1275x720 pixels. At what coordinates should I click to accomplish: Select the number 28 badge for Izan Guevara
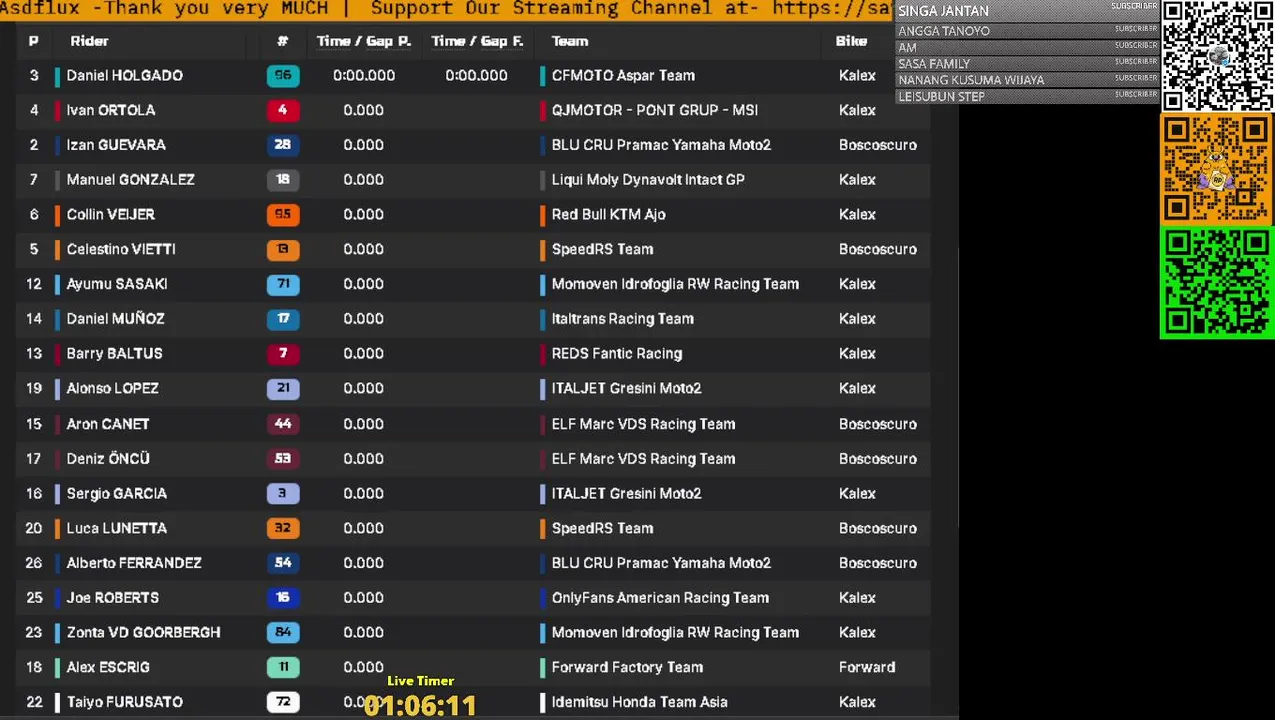point(283,145)
